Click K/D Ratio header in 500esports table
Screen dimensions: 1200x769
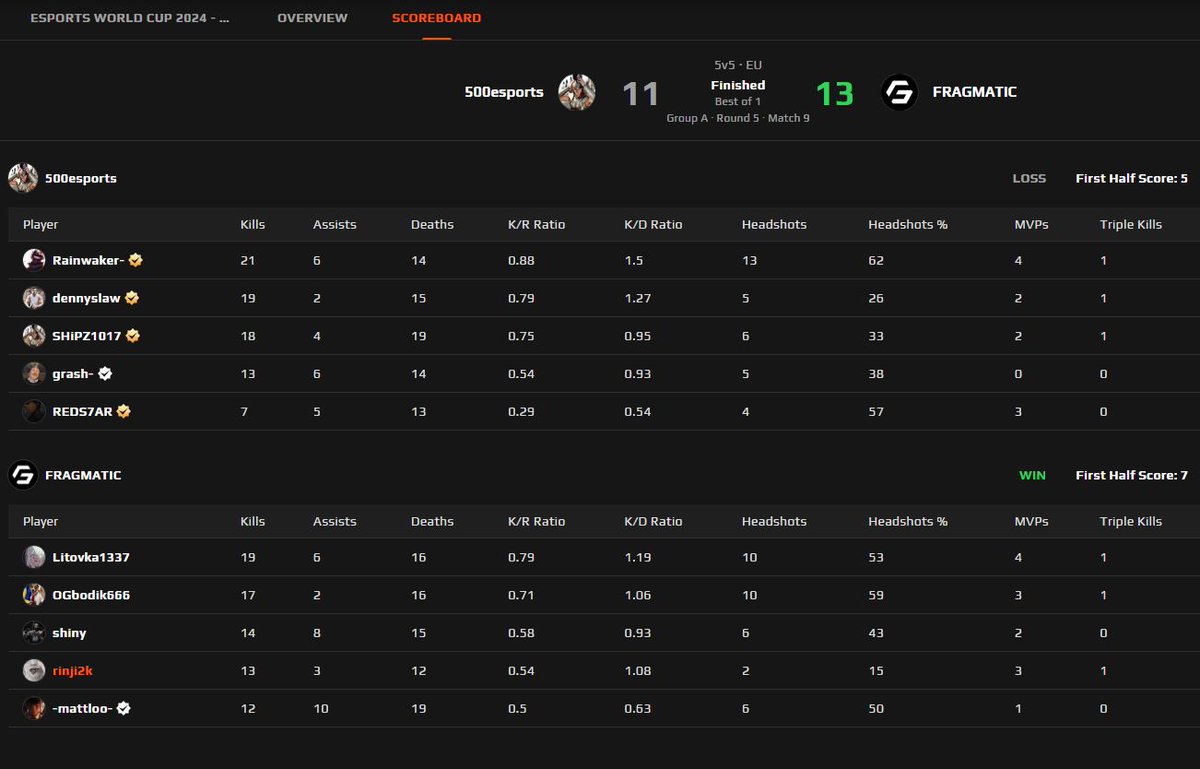click(653, 224)
